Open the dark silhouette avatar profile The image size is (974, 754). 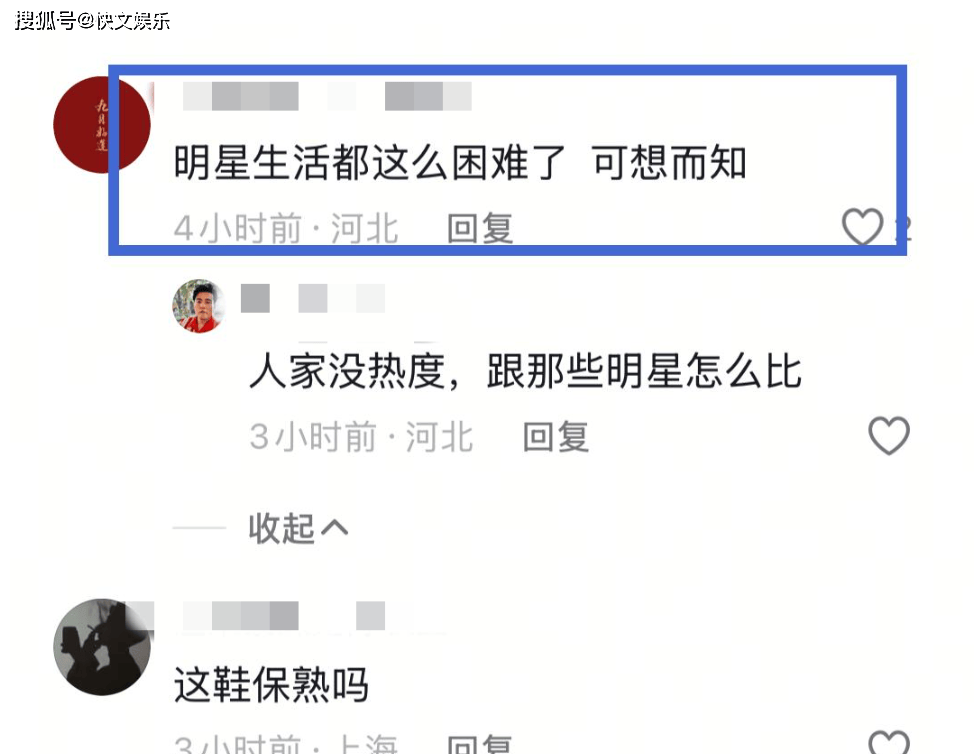[102, 647]
